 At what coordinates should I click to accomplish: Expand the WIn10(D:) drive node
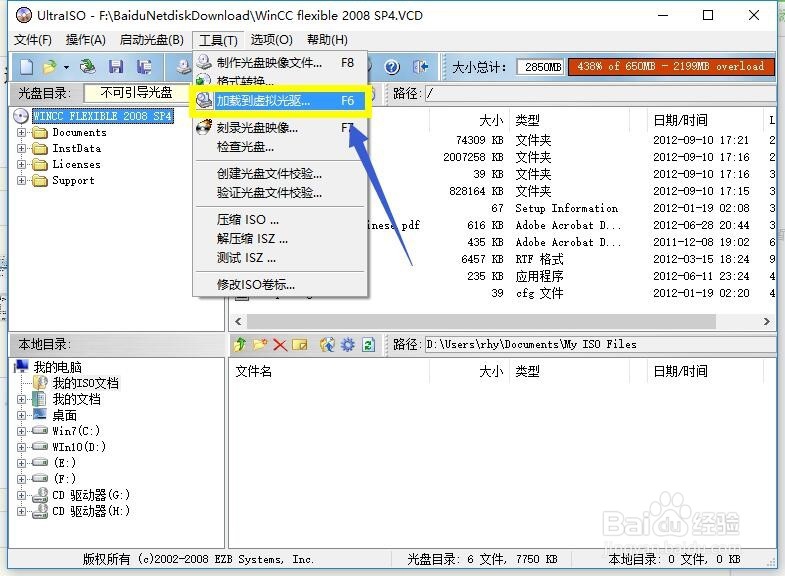[21, 447]
